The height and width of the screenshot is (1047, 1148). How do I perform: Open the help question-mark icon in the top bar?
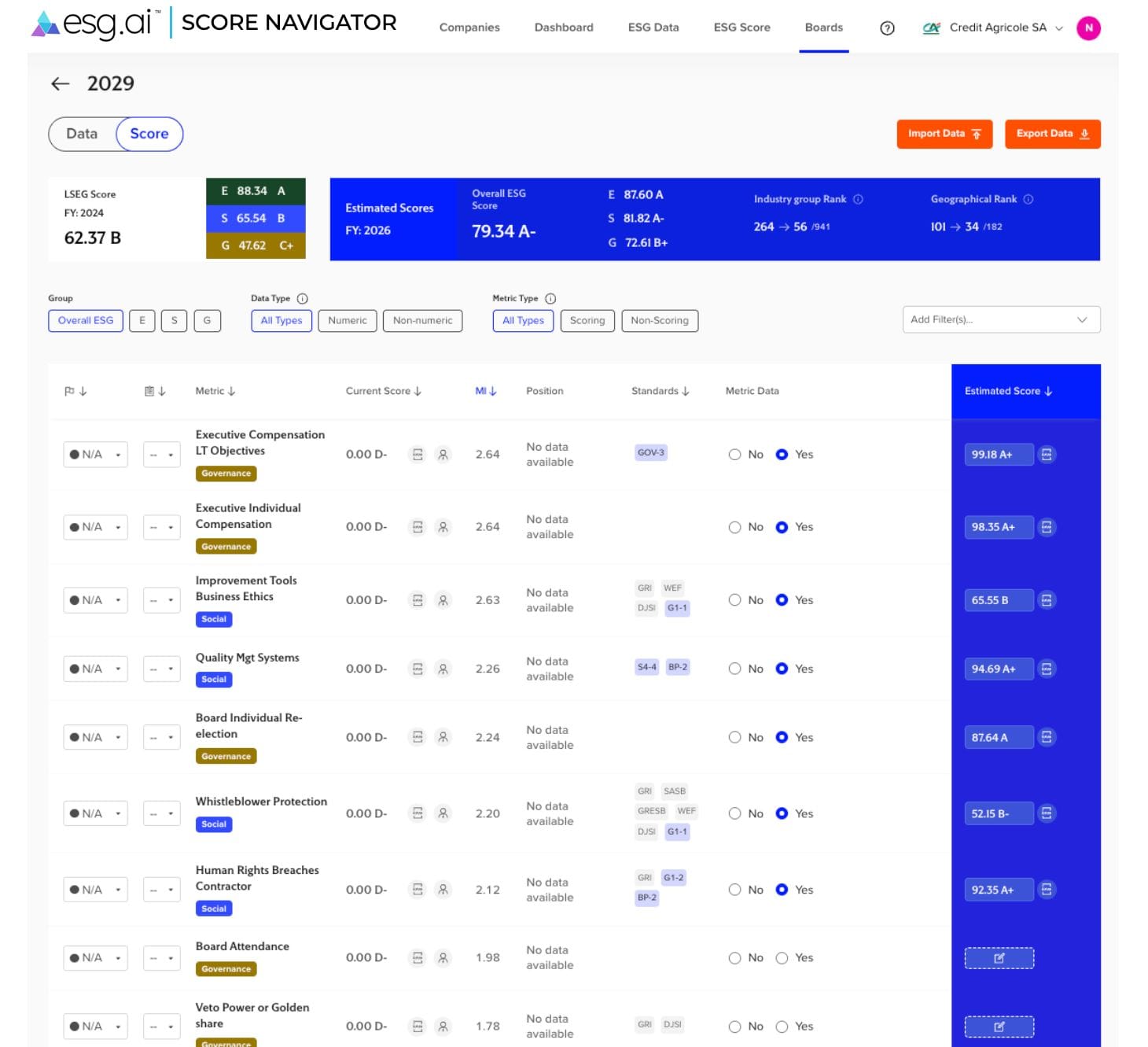[887, 28]
